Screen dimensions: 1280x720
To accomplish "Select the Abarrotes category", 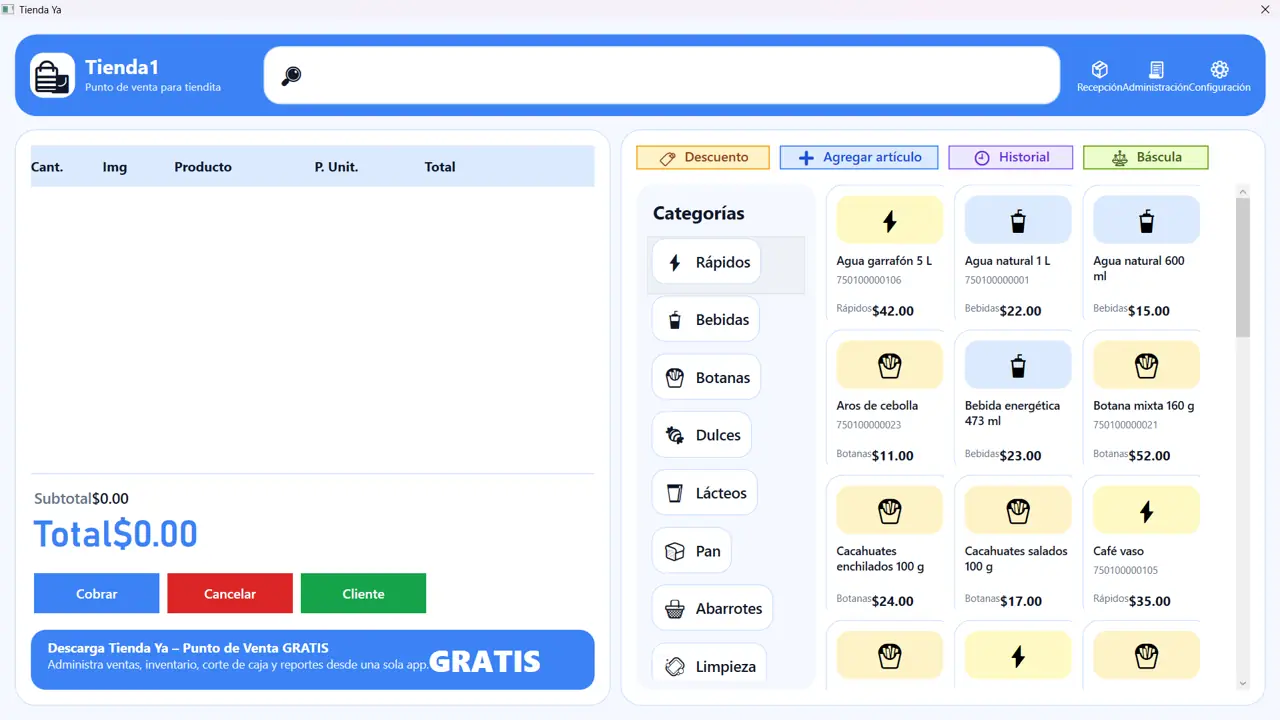I will click(x=712, y=608).
